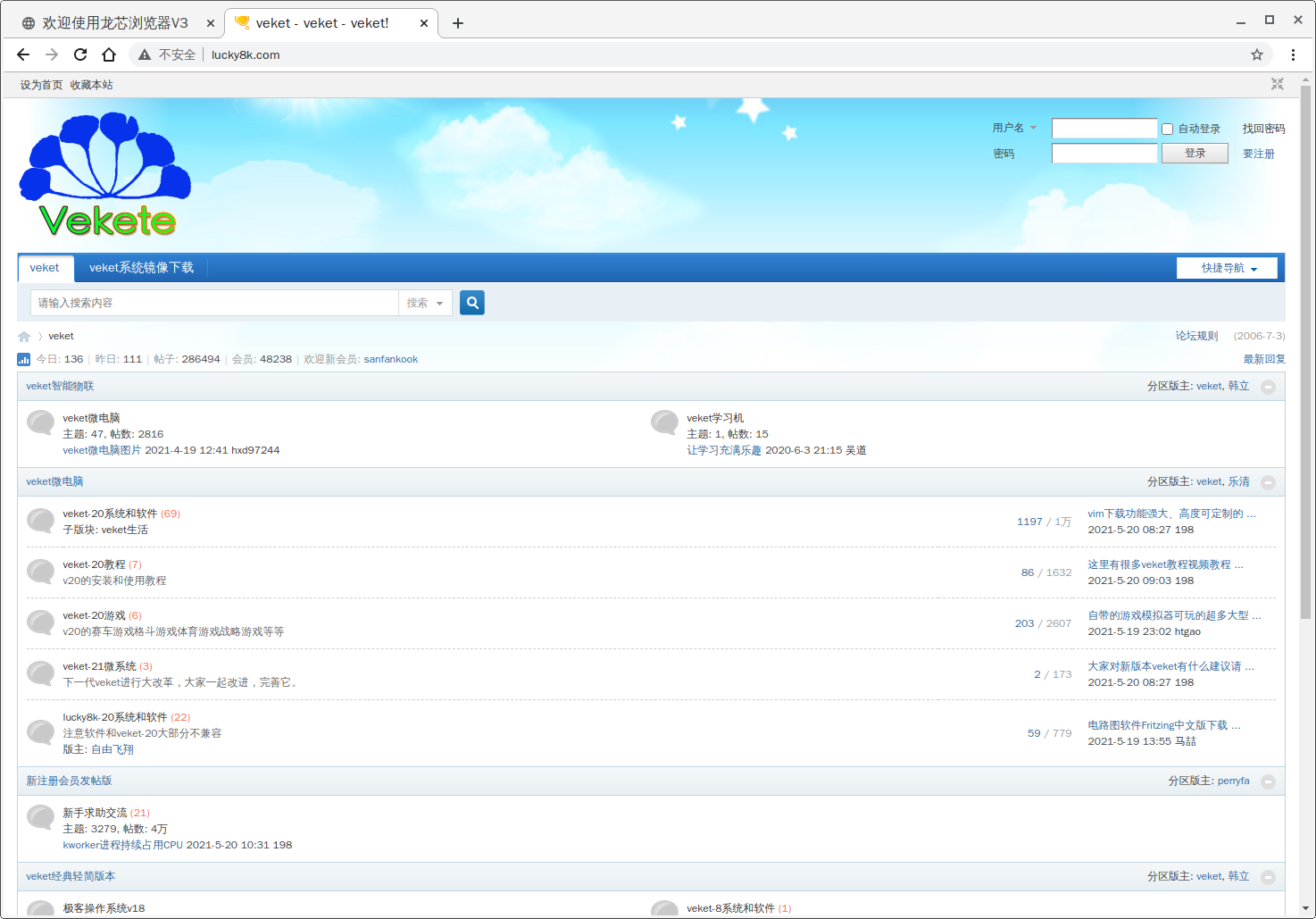Open the veket-20教程 board
Viewport: 1316px width, 919px height.
[x=94, y=564]
